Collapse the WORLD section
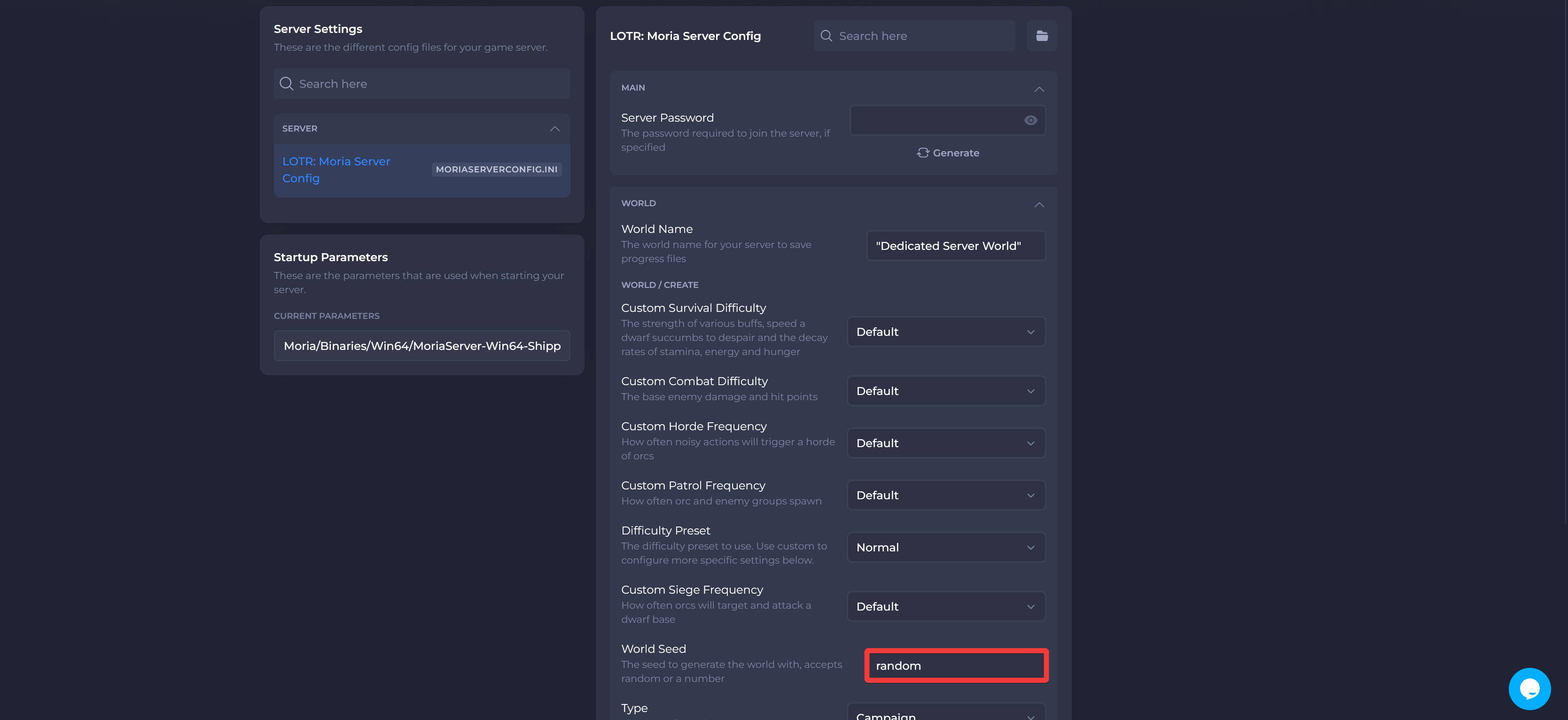 [x=1039, y=204]
